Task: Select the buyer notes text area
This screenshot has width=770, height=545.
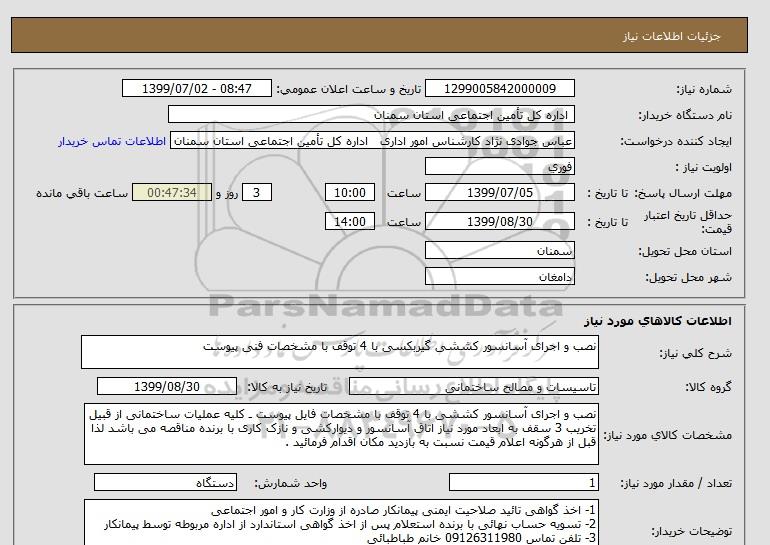Action: coord(341,523)
